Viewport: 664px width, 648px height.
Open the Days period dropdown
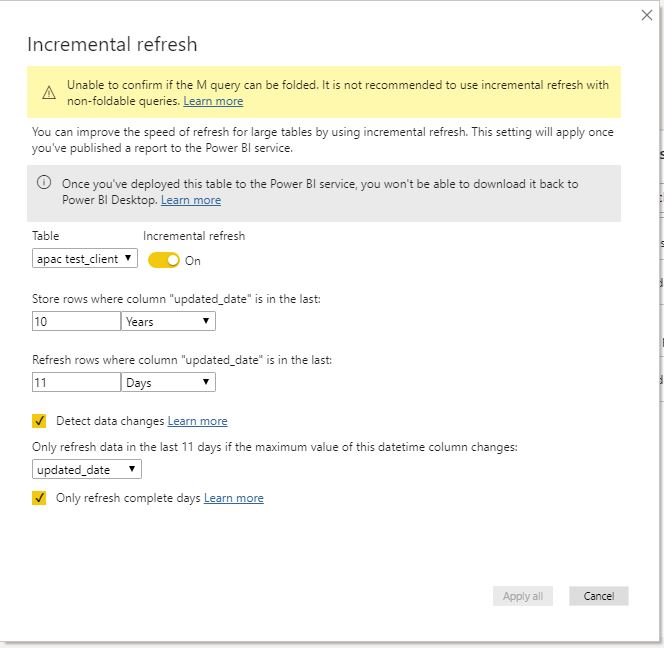[x=169, y=382]
